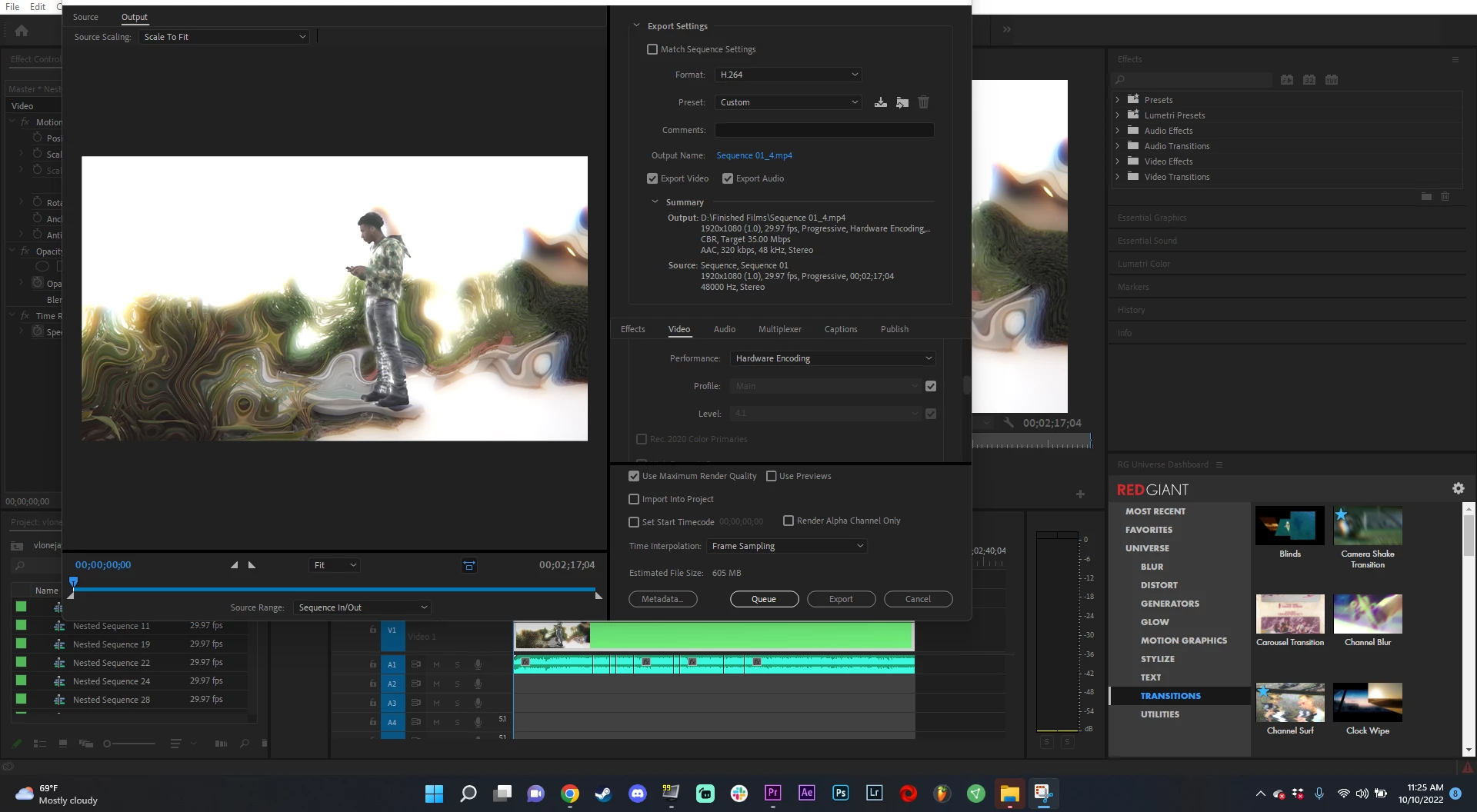This screenshot has height=812, width=1477.
Task: Click the export preview playhead marker
Action: coord(73,581)
